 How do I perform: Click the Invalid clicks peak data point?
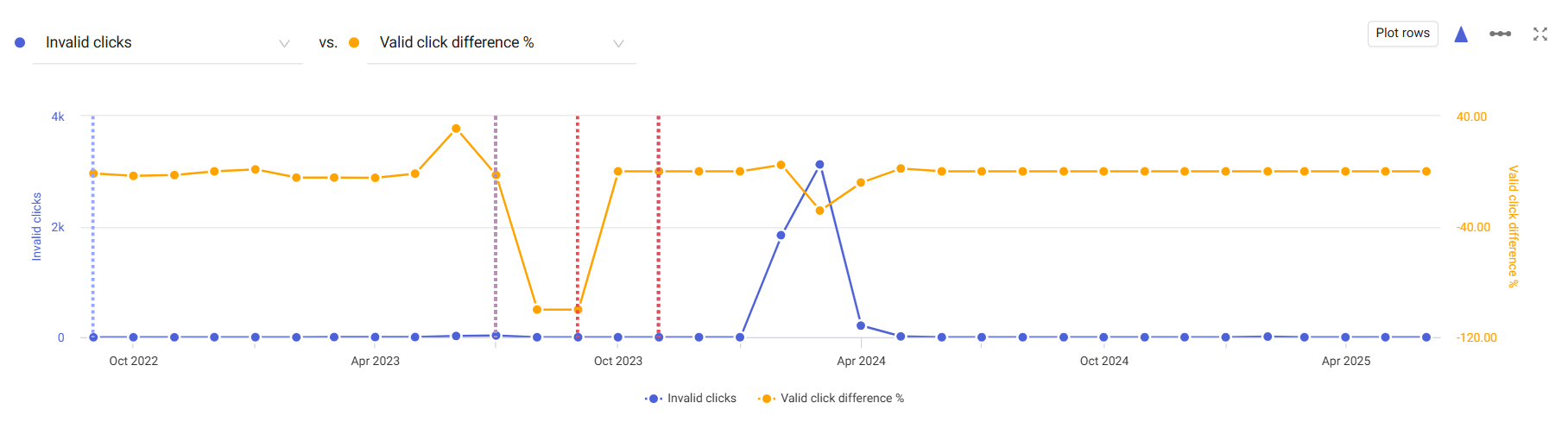coord(819,164)
